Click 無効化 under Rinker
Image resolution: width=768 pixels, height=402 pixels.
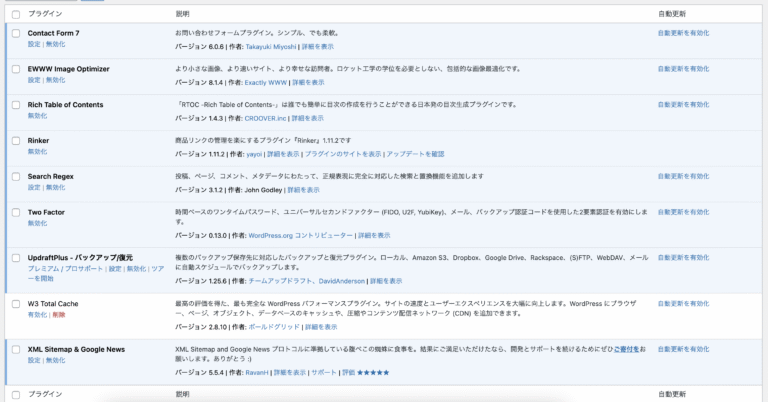[37, 151]
